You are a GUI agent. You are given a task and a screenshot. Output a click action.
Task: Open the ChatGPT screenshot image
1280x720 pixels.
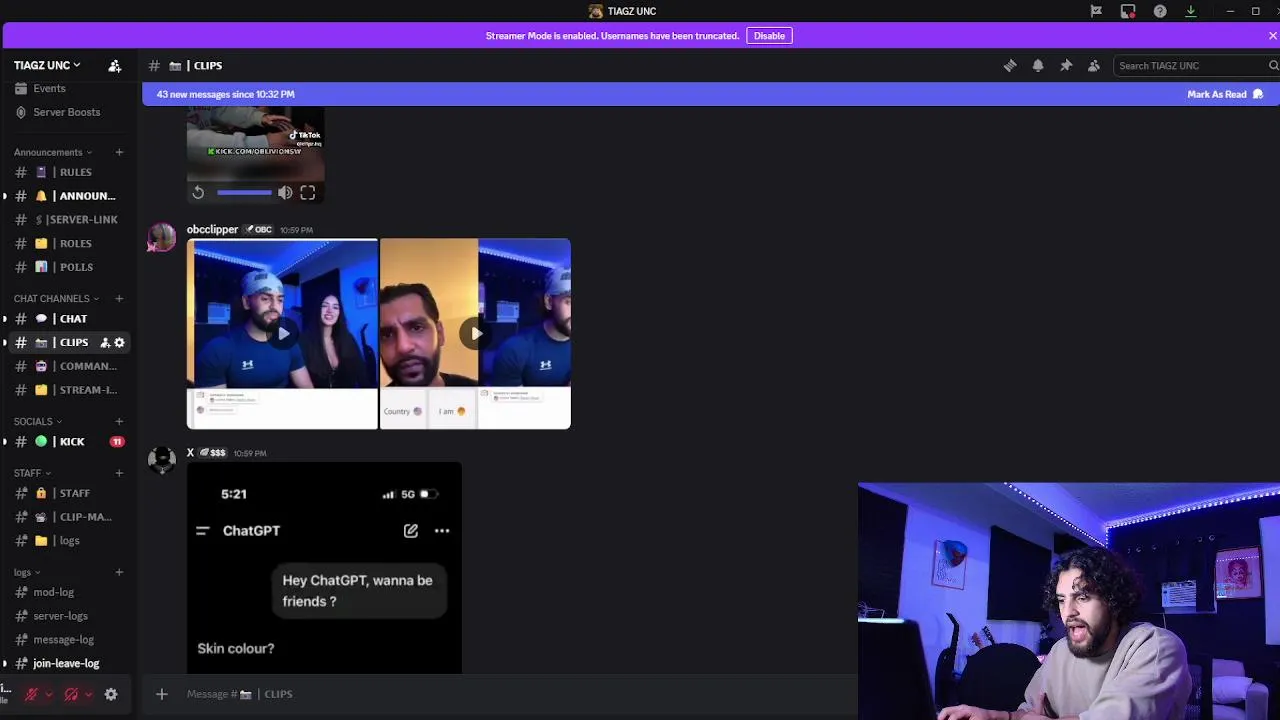coord(324,567)
